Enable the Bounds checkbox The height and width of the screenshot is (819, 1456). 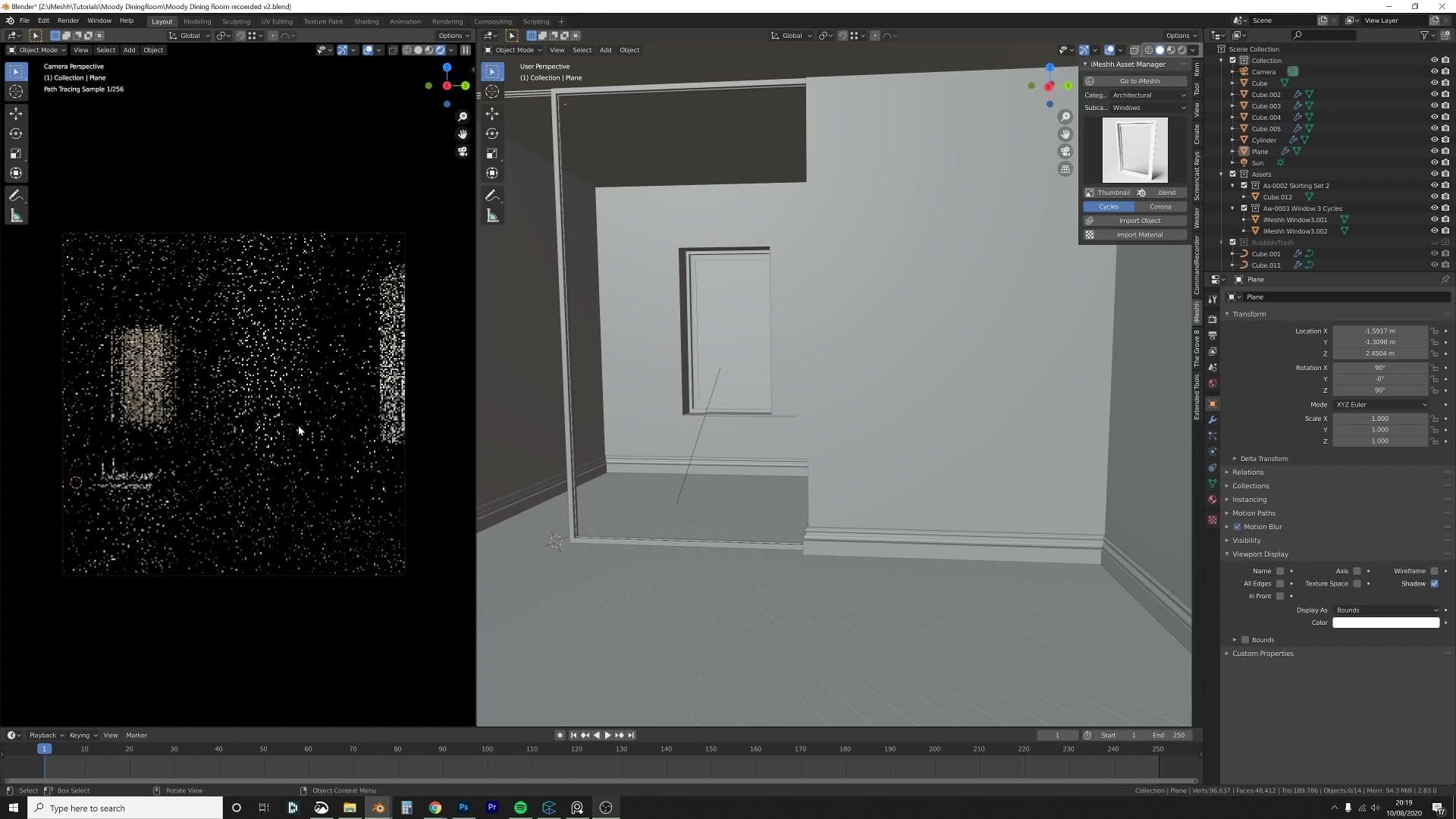point(1245,640)
